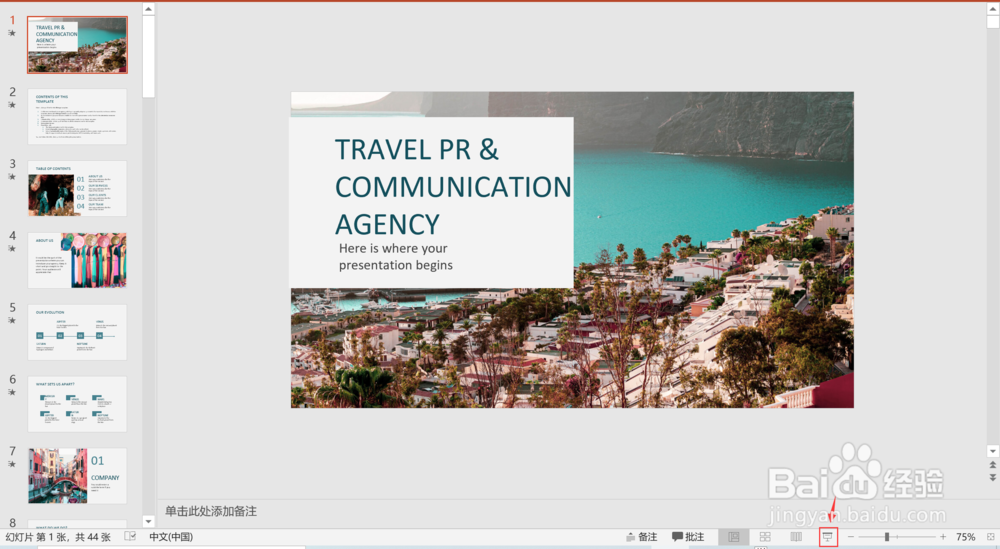Select Normal view icon in status bar

coord(734,537)
